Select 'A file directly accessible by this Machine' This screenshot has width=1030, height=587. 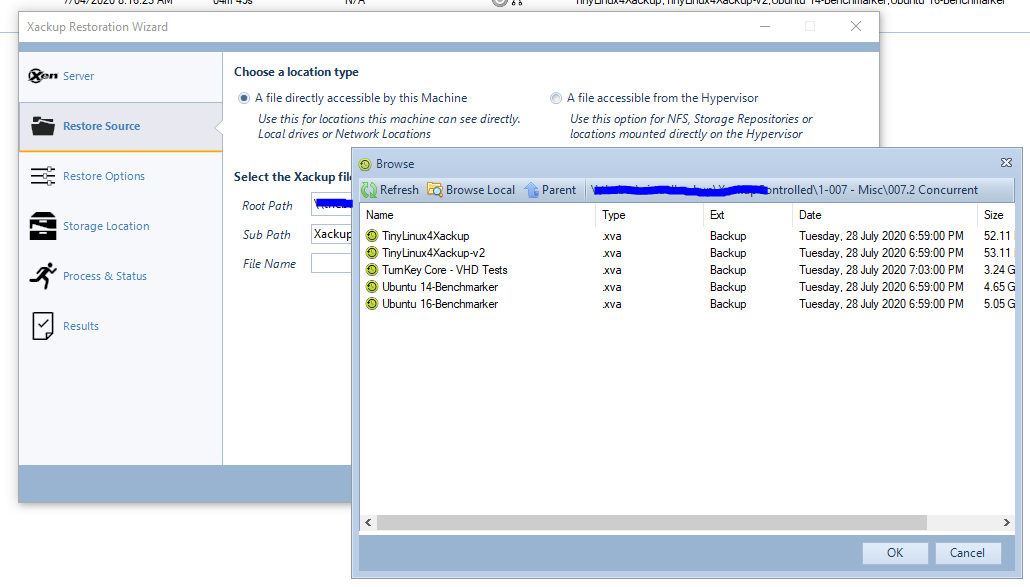[244, 98]
